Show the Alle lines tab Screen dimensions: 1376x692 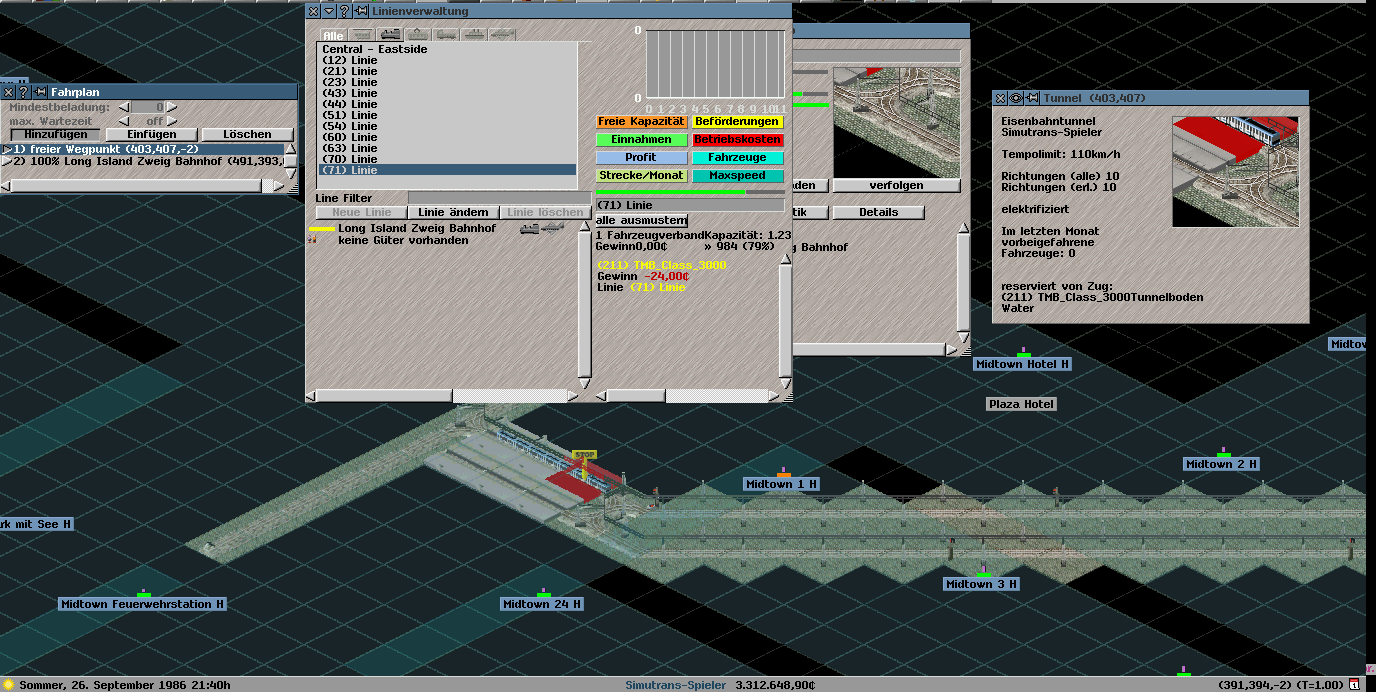(333, 35)
